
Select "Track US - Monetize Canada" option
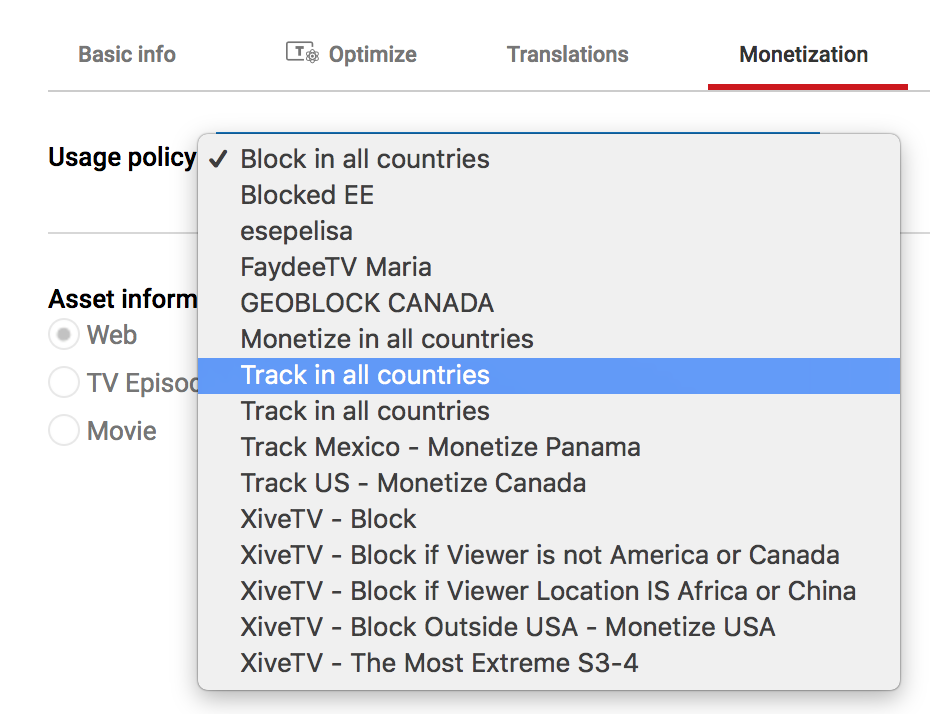click(x=413, y=483)
